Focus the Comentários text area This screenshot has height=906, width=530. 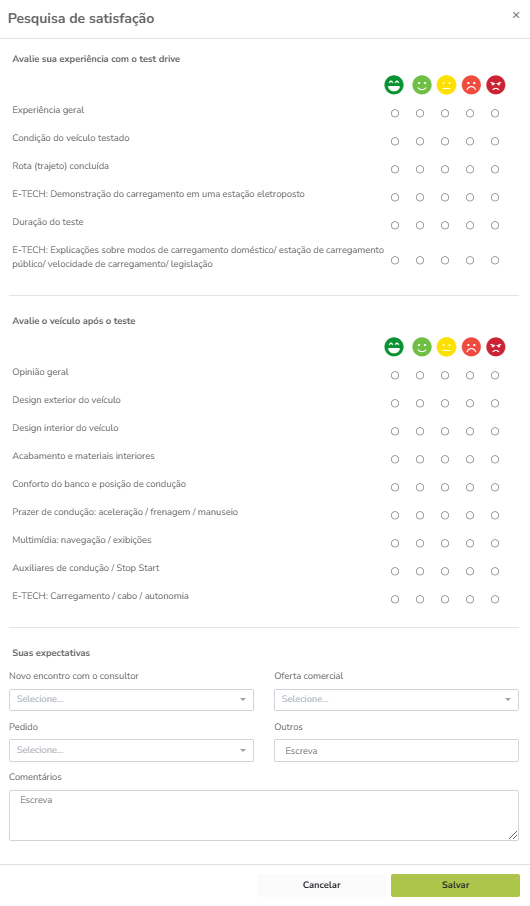point(264,815)
